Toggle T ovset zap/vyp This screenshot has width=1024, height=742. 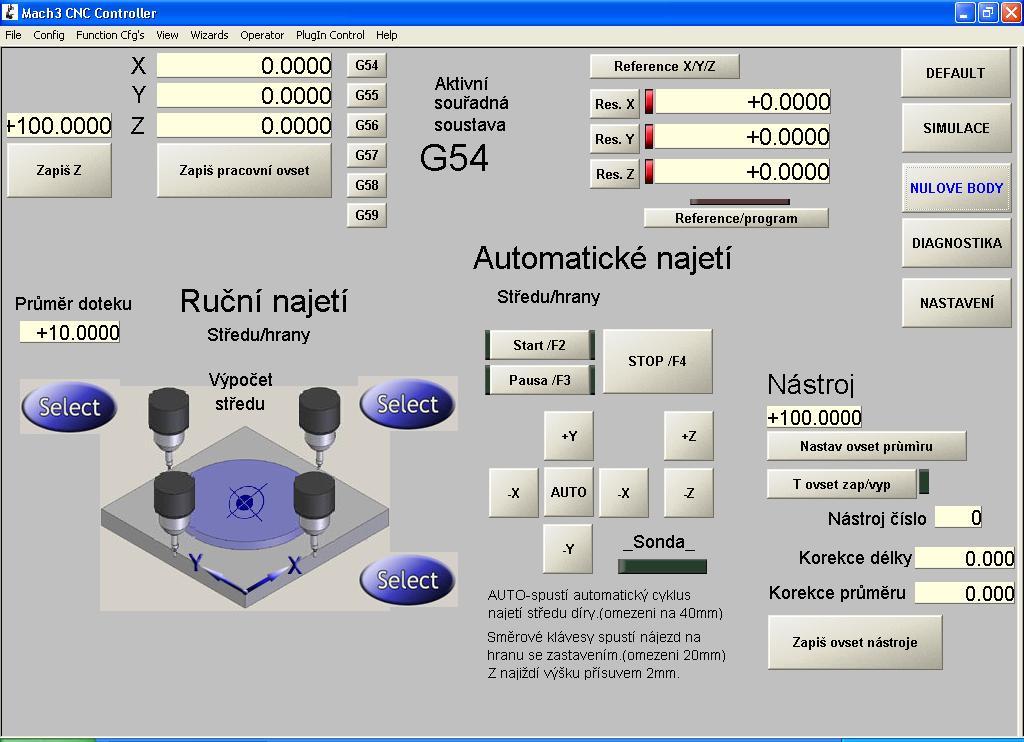[841, 484]
